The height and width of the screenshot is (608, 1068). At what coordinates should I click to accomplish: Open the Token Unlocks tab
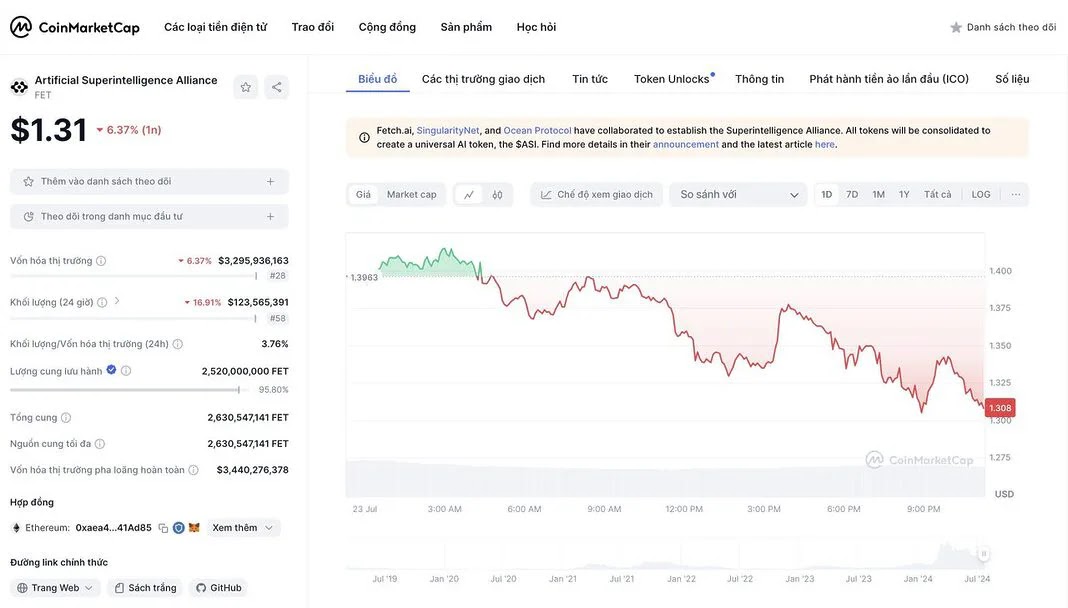click(673, 79)
